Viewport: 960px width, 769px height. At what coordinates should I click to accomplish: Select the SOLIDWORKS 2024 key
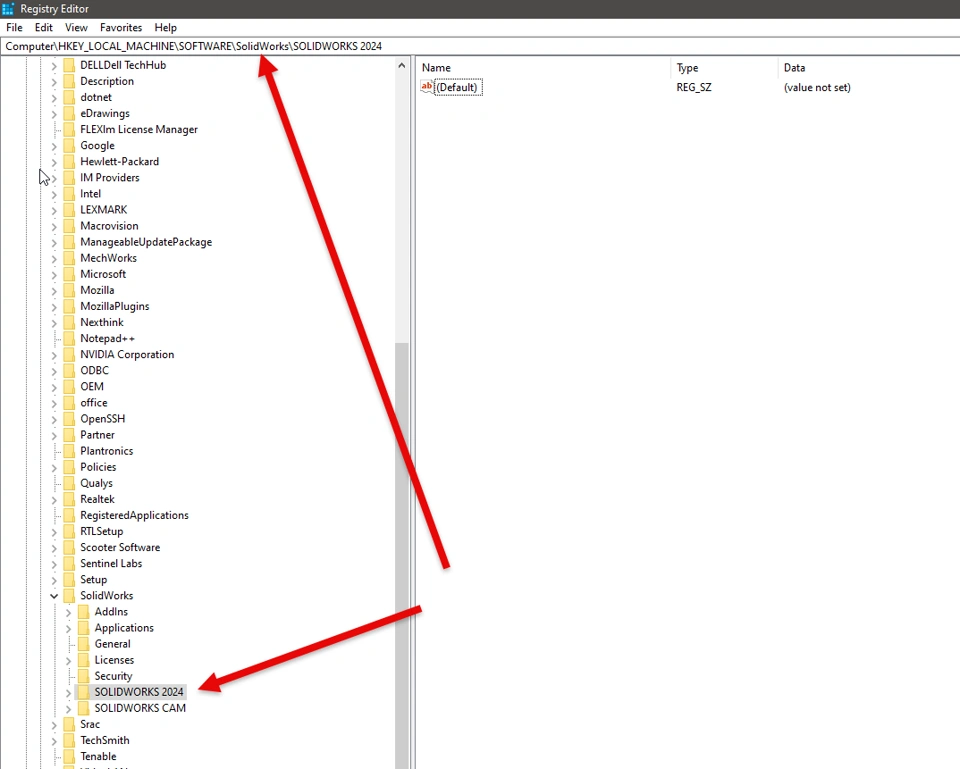click(138, 692)
